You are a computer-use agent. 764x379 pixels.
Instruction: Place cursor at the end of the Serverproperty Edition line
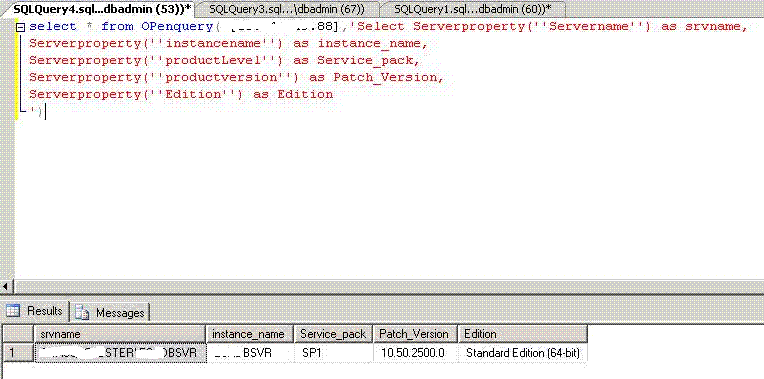tap(334, 95)
